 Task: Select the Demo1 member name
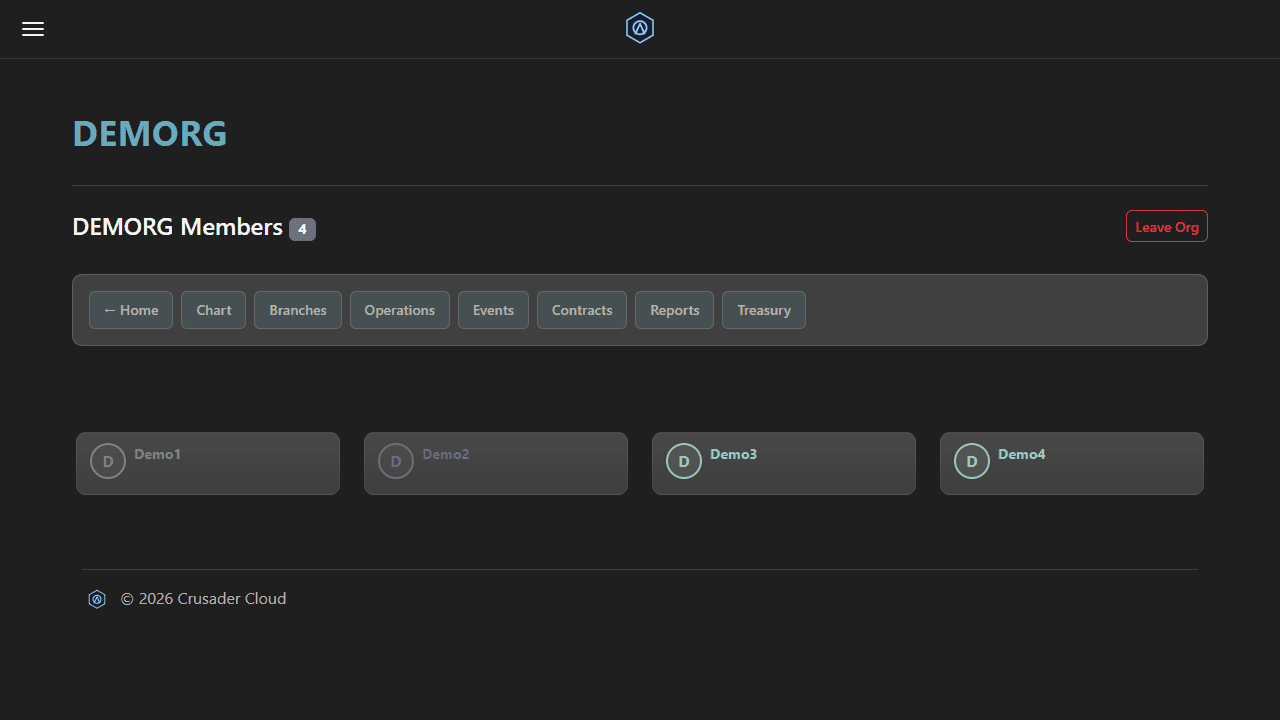(157, 454)
